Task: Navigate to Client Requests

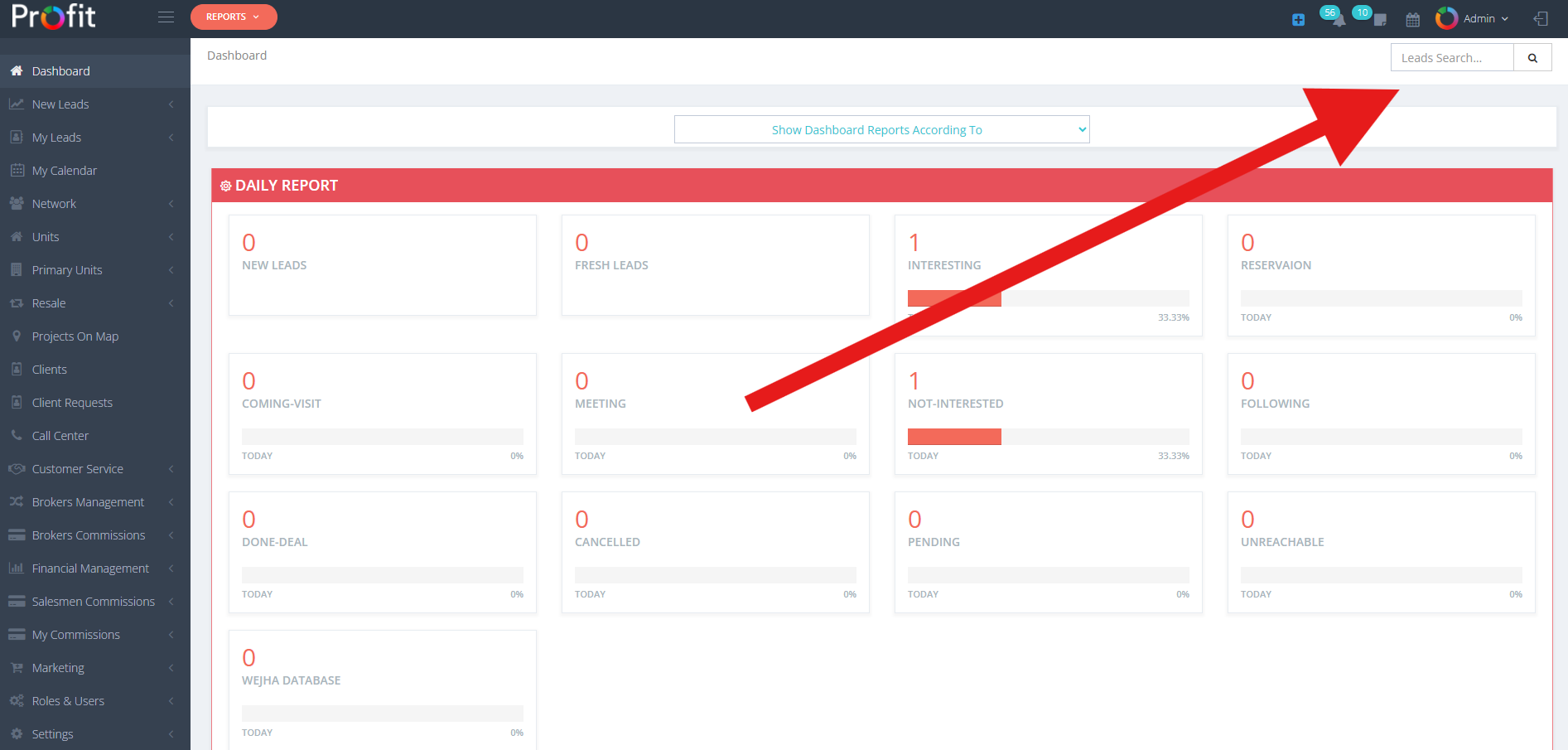Action: [72, 402]
